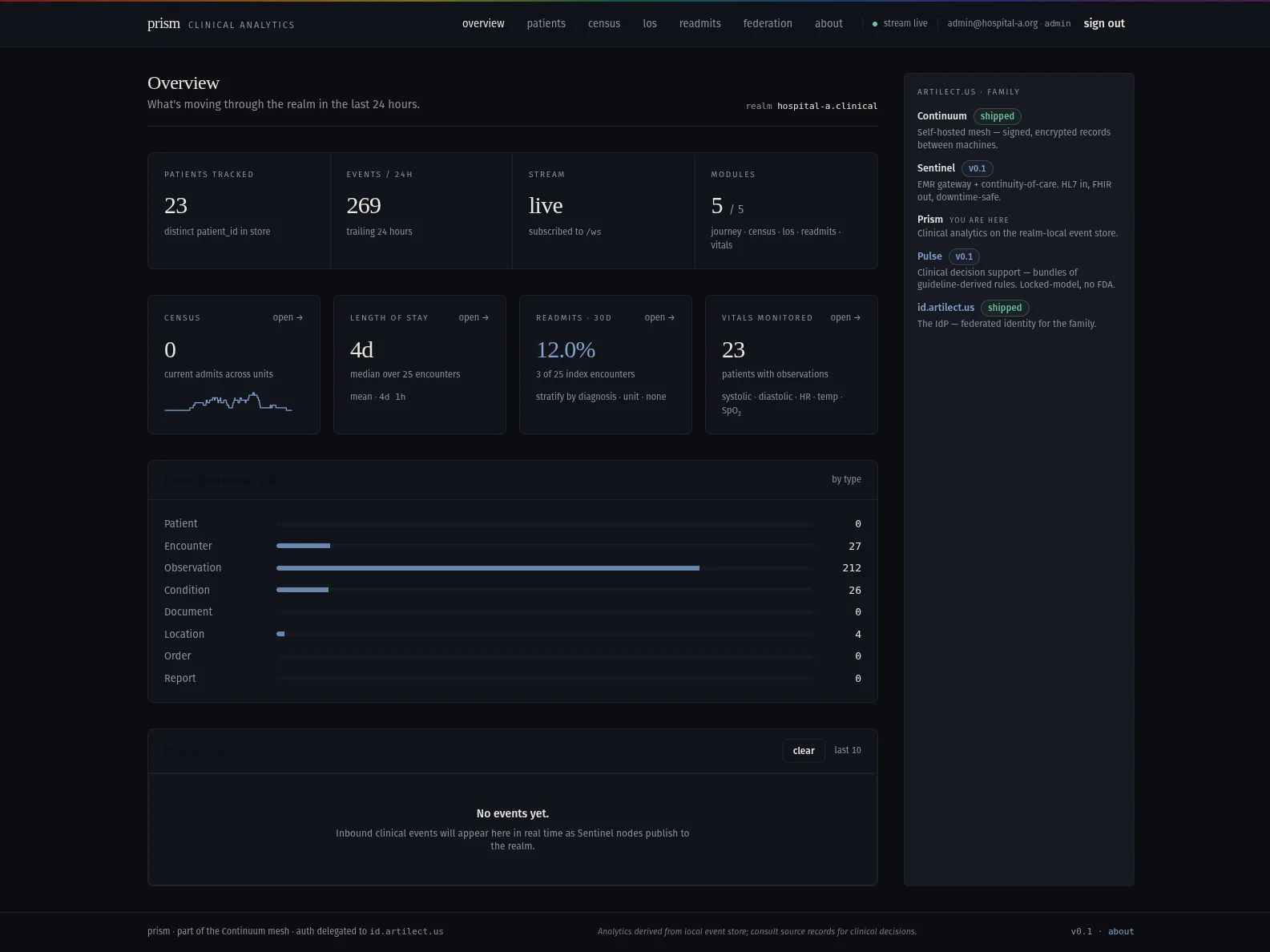
Task: Open the Length of Stay card link
Action: [x=474, y=317]
